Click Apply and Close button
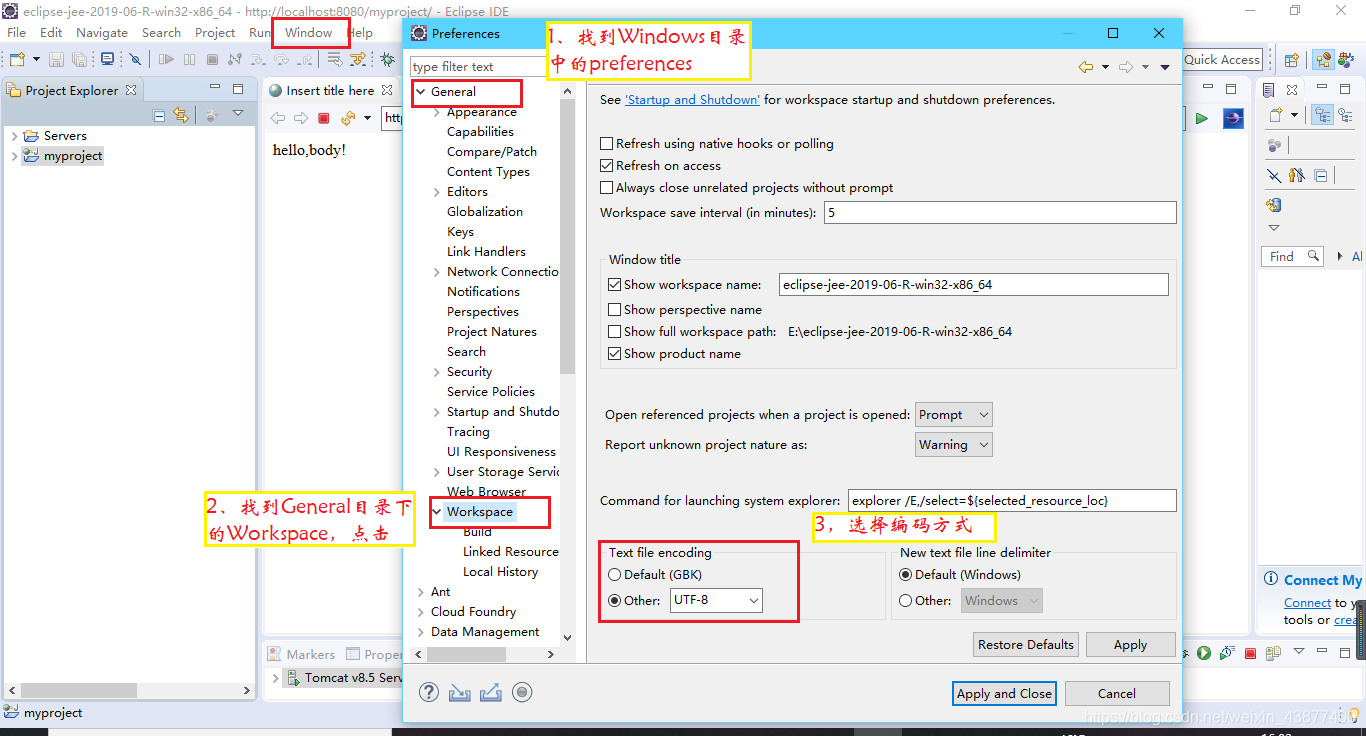1366x736 pixels. 1004,693
